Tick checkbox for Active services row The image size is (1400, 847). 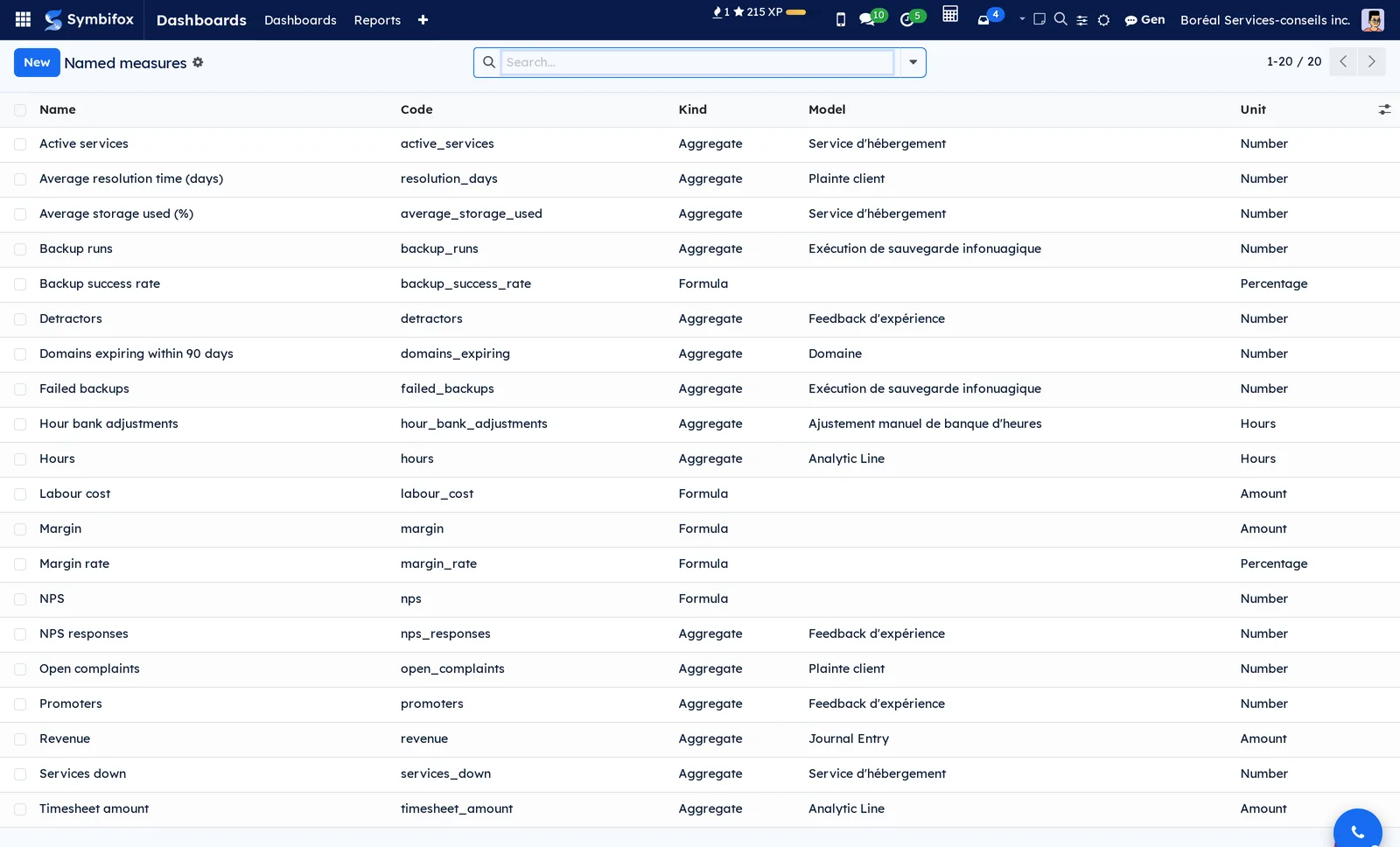pos(20,144)
